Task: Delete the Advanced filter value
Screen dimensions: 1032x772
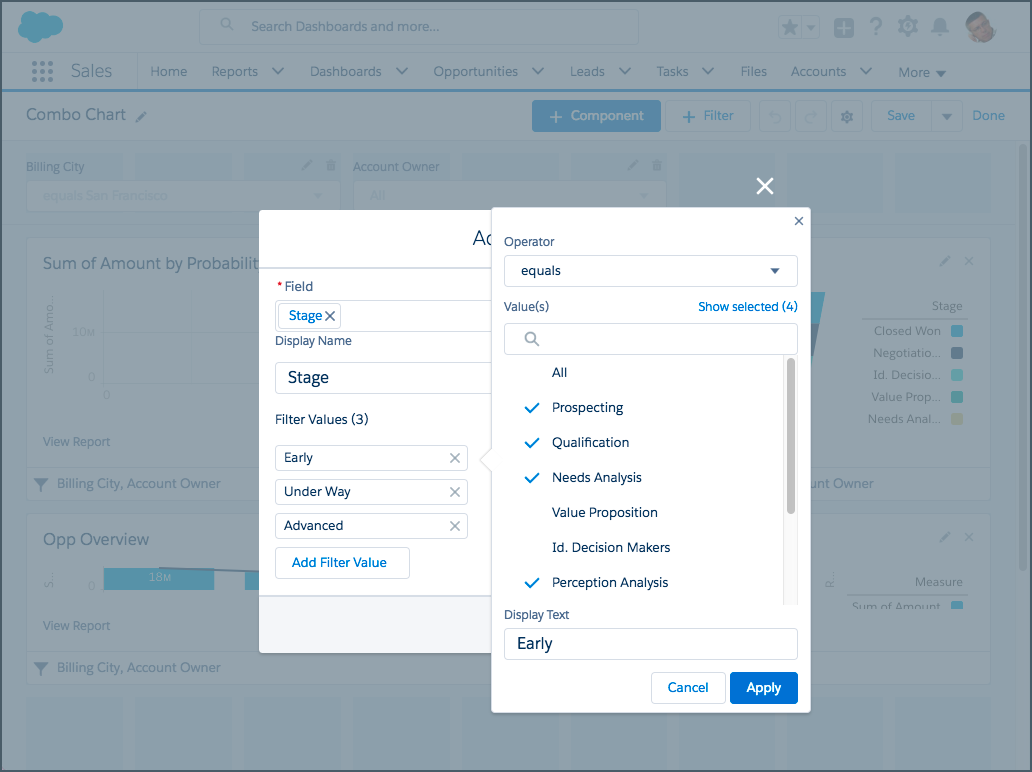Action: 455,526
